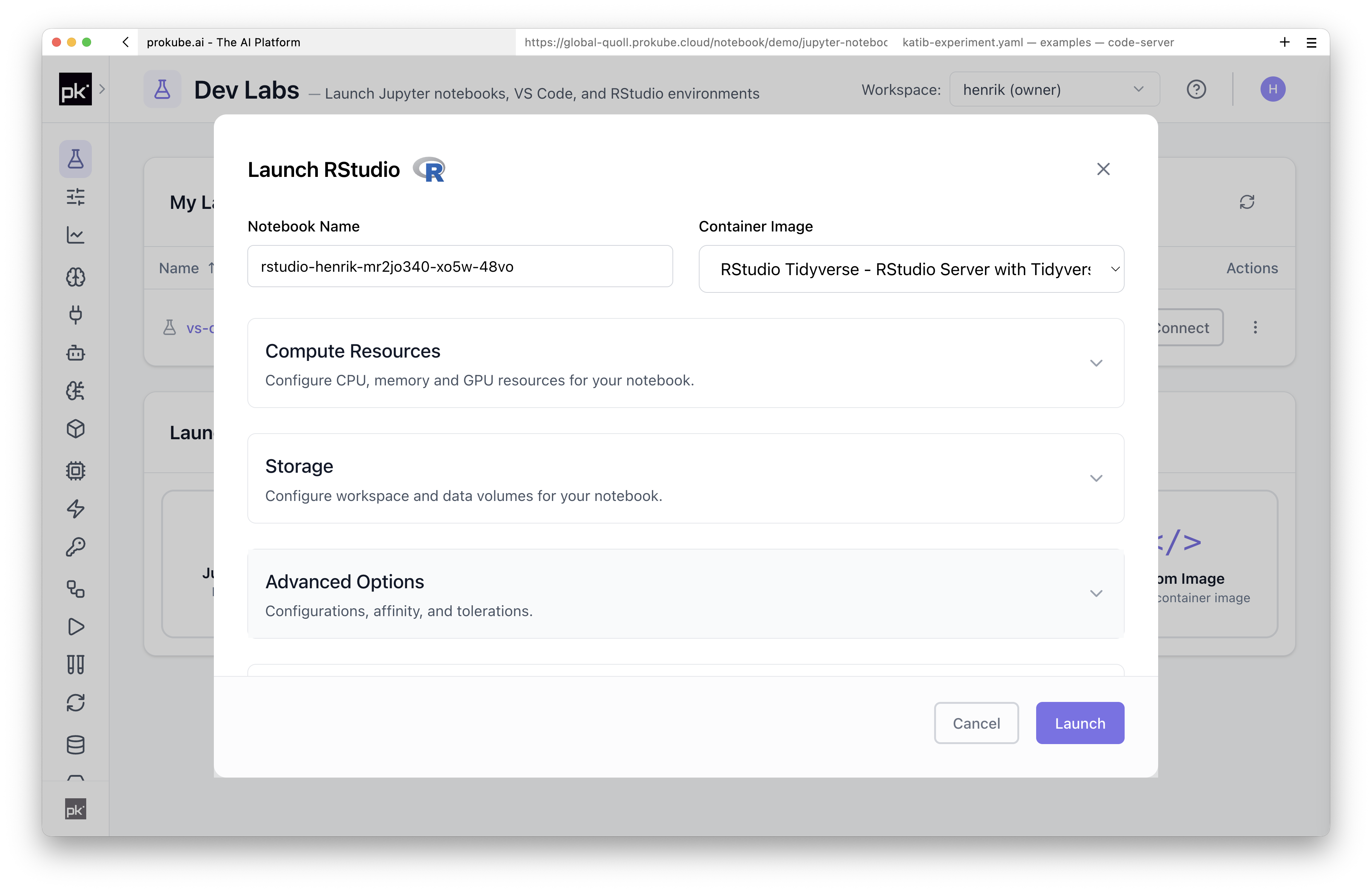Switch to prokube.ai - The AI Platform tab
The width and height of the screenshot is (1372, 892).
click(326, 42)
